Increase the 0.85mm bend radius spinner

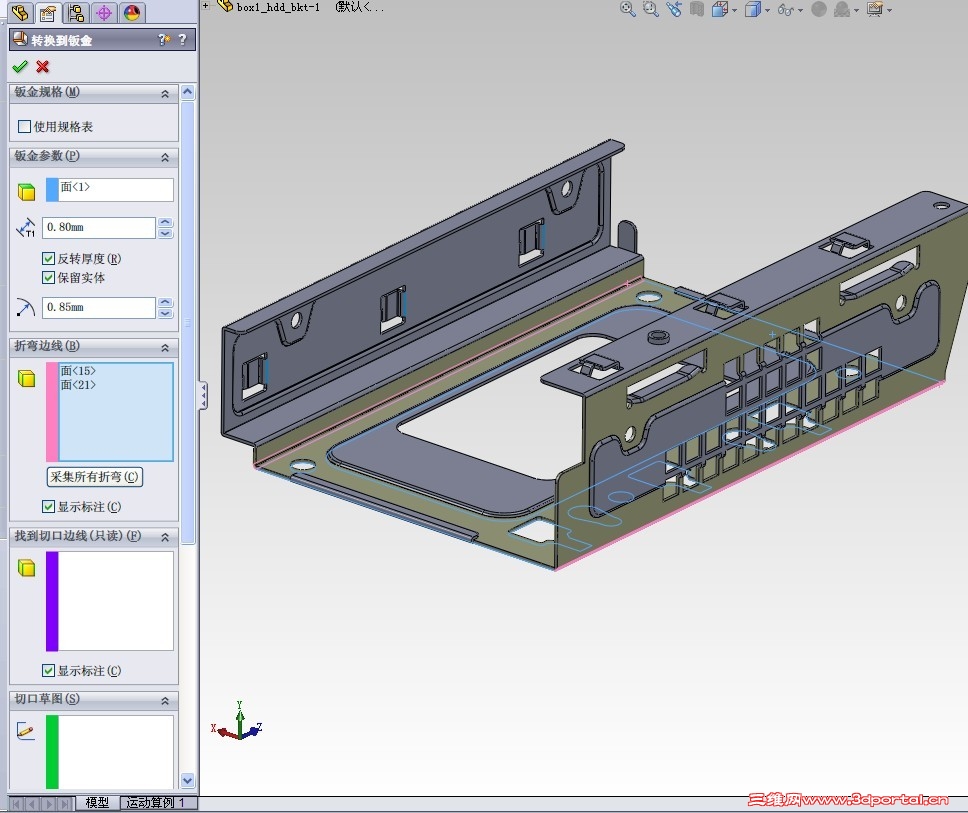coord(165,302)
